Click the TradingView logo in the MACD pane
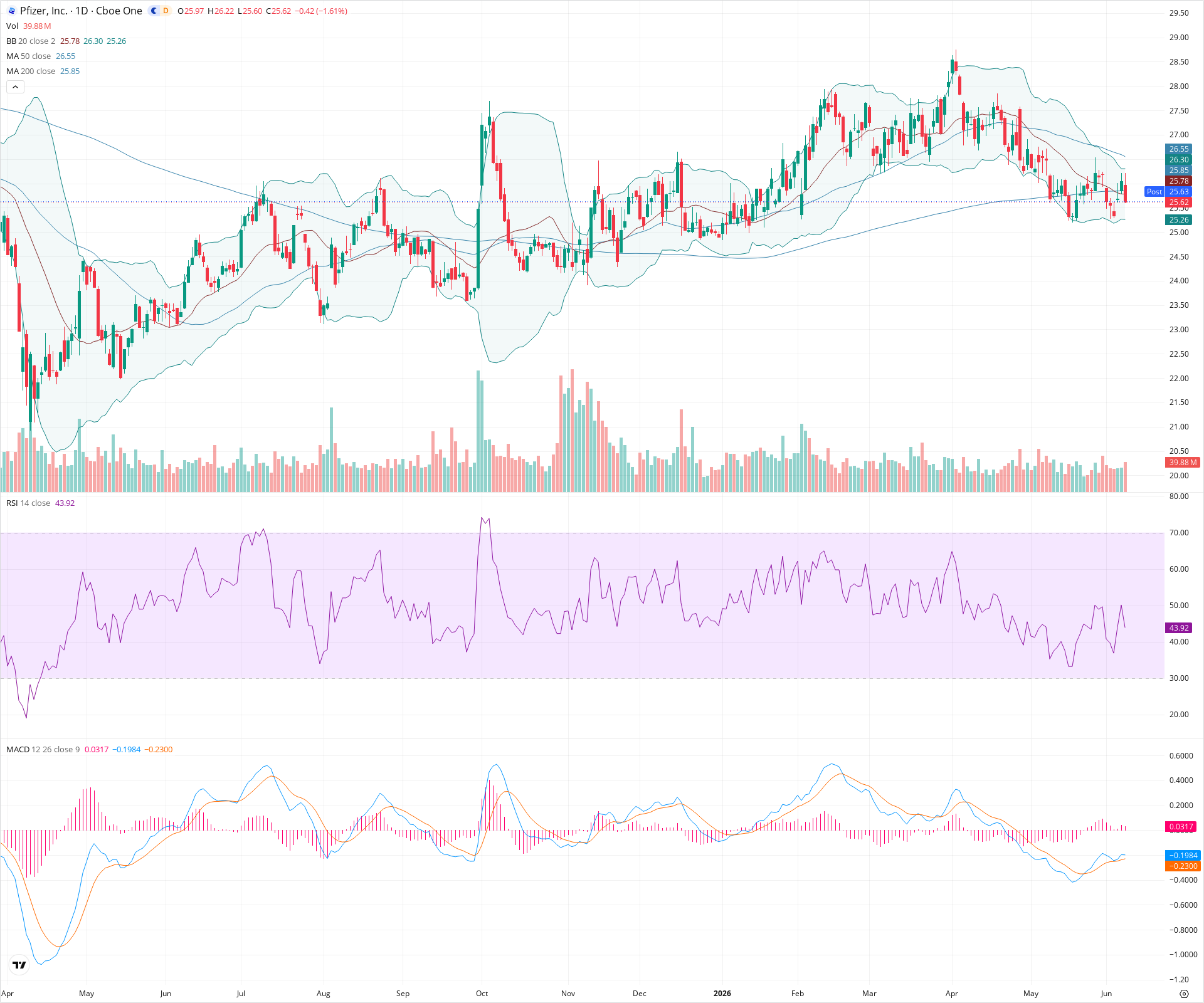The width and height of the screenshot is (1204, 1003). click(x=19, y=965)
